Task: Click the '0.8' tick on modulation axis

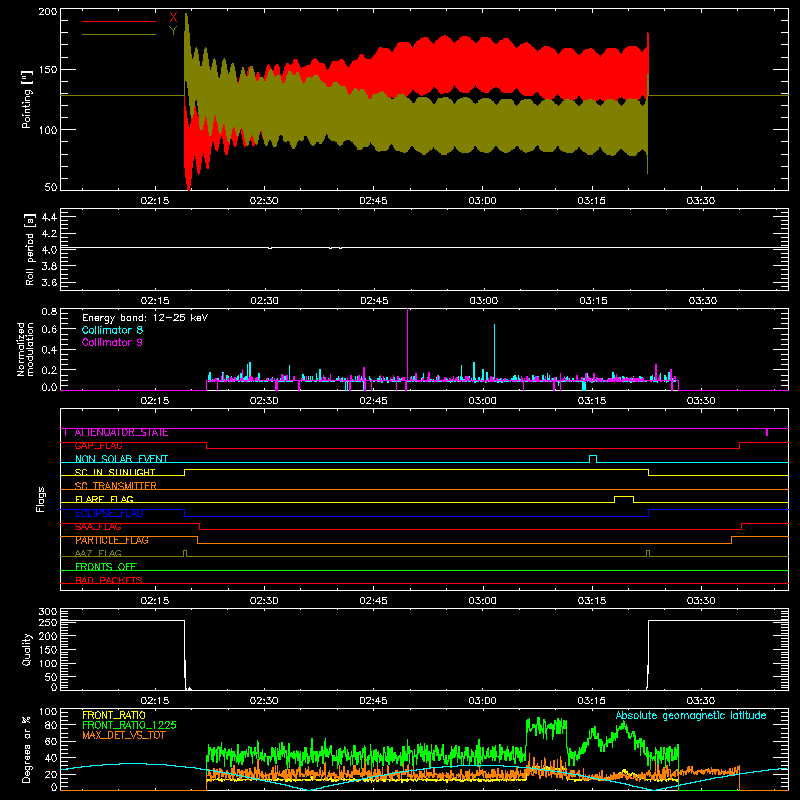Action: pos(49,312)
